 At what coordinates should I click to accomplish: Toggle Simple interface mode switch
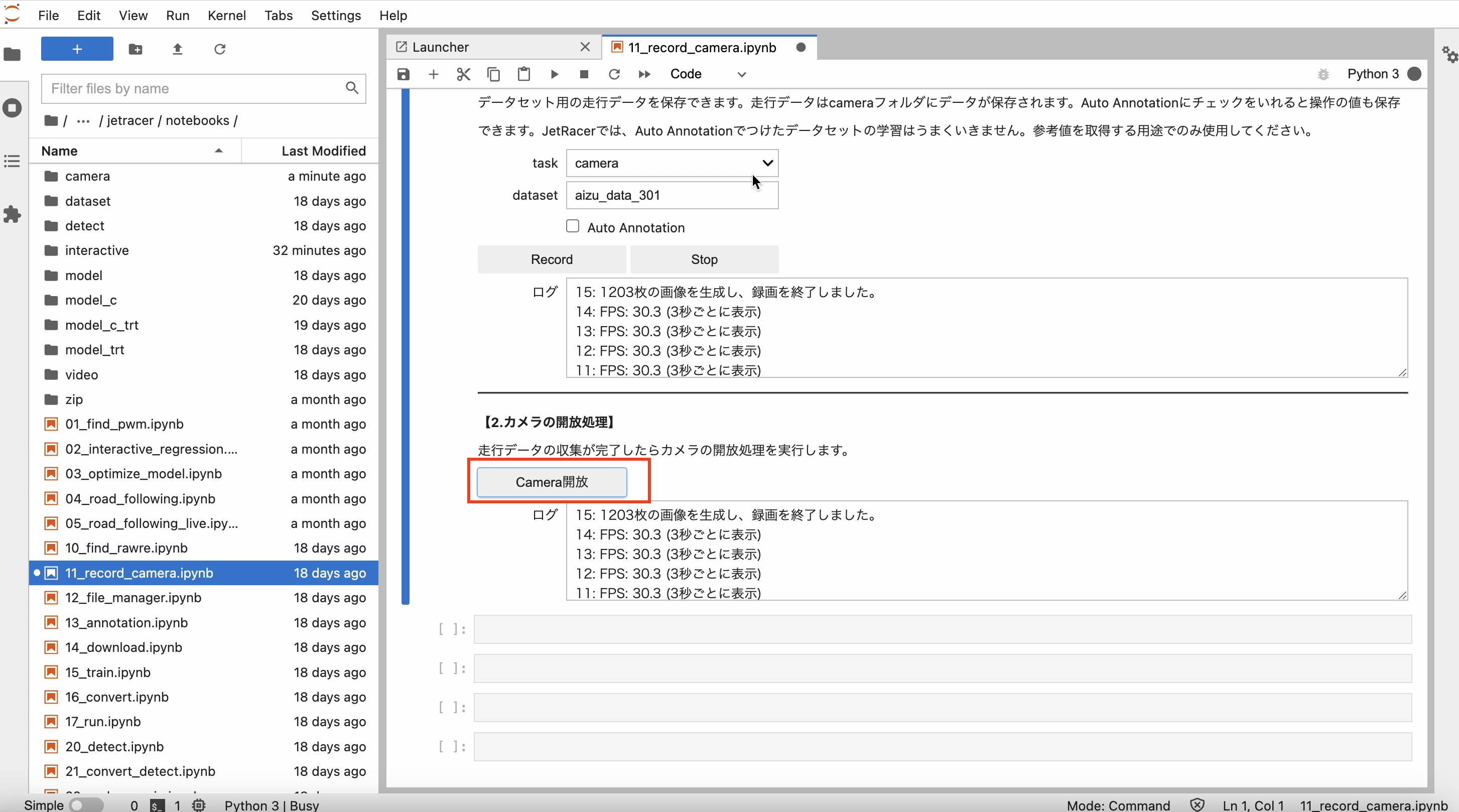[x=86, y=805]
